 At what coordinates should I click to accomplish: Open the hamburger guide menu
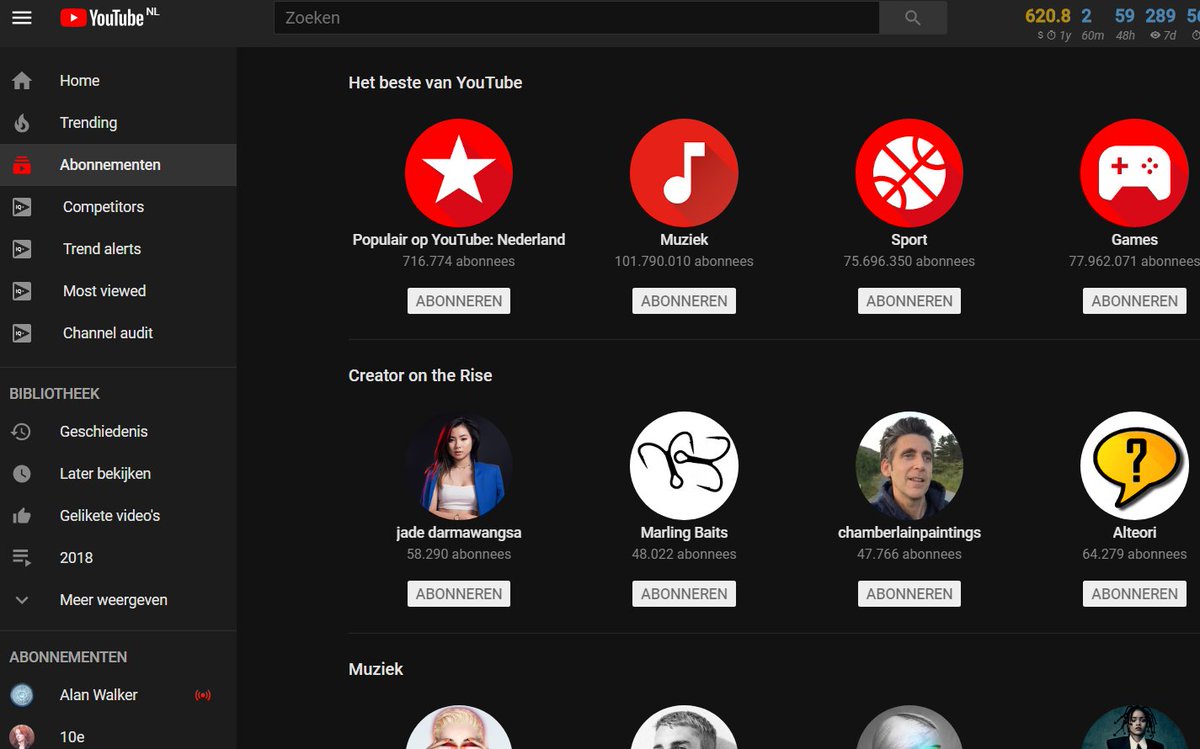point(22,18)
